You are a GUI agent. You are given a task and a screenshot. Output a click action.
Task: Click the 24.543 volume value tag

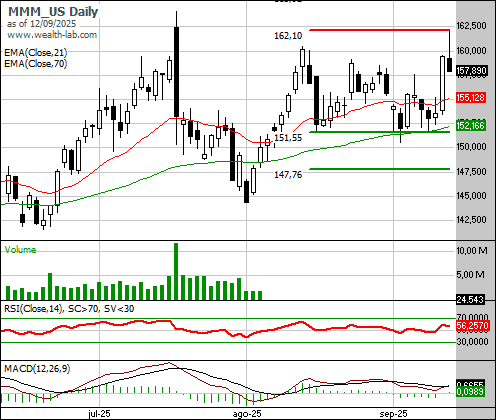click(470, 300)
